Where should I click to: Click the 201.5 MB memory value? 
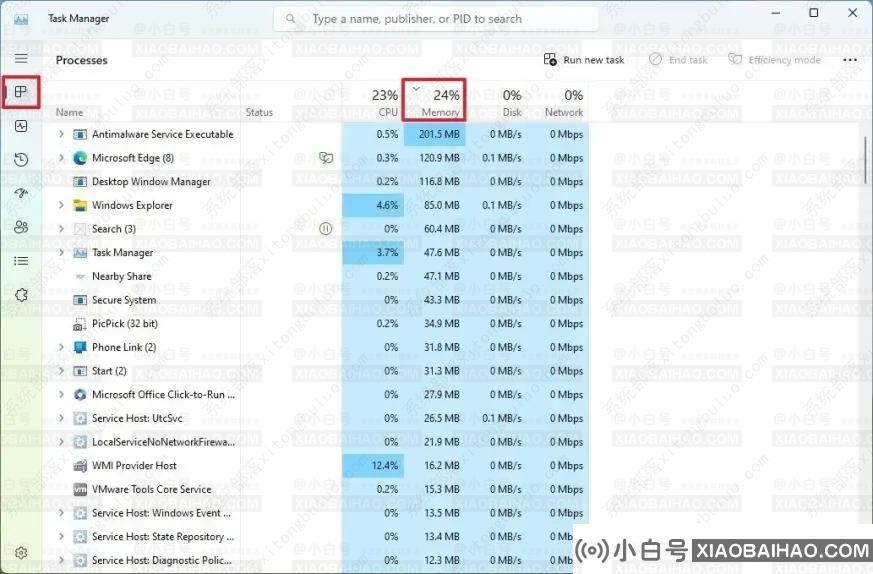[x=439, y=135]
